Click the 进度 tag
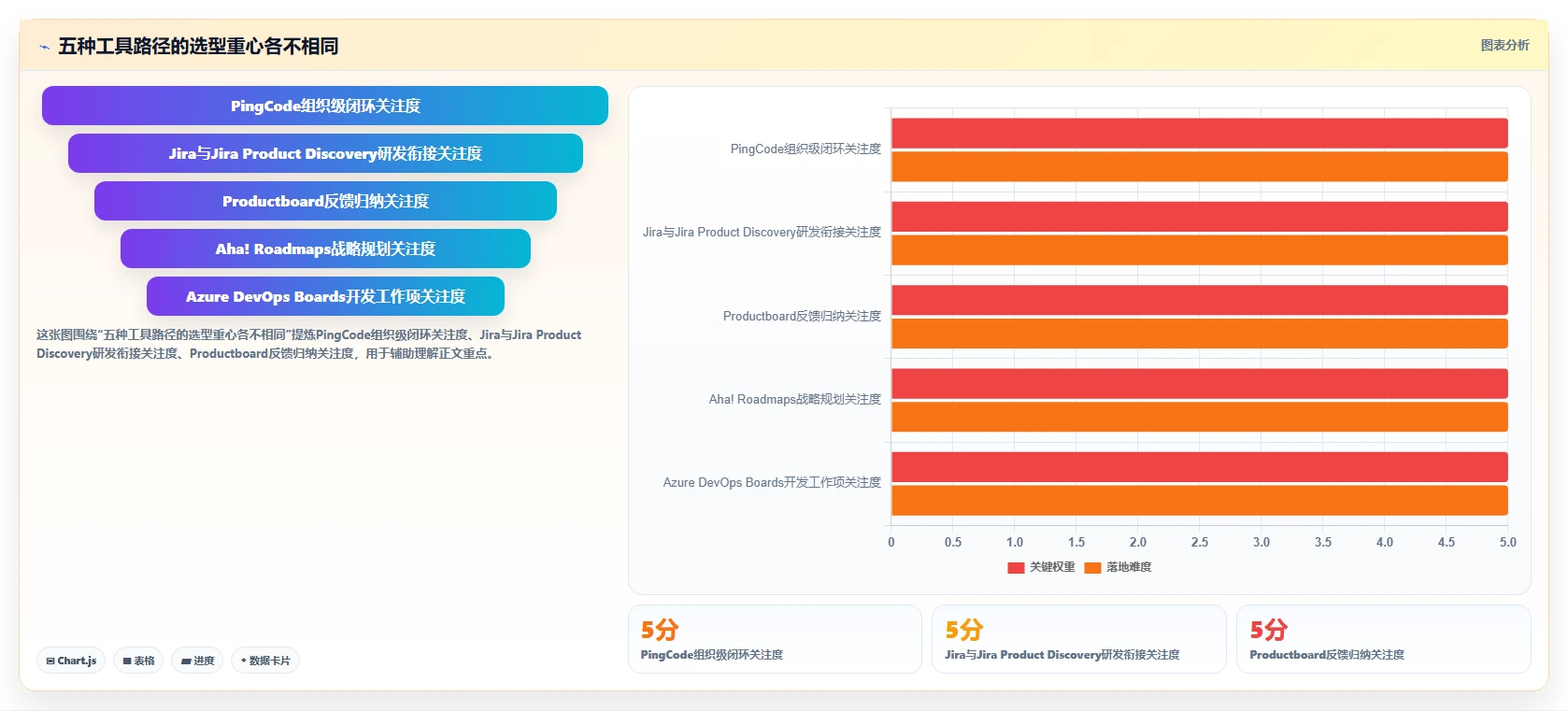The image size is (1568, 711). point(197,661)
